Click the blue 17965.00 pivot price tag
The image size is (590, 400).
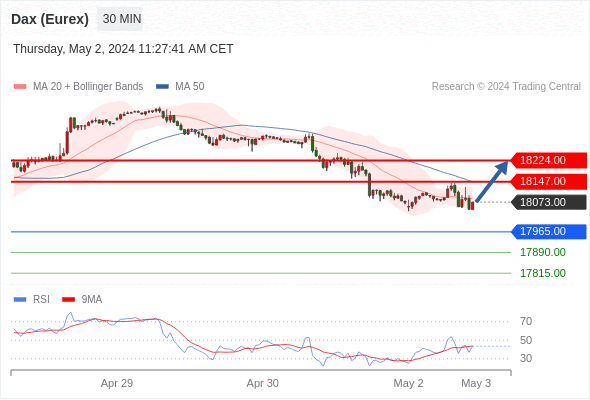tap(549, 231)
